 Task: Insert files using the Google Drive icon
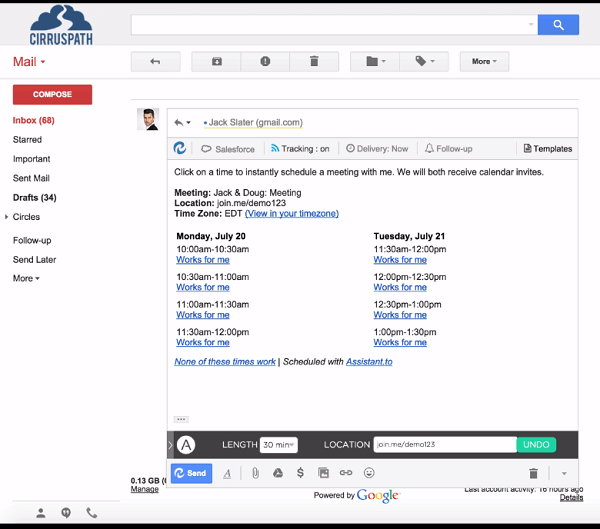point(278,473)
